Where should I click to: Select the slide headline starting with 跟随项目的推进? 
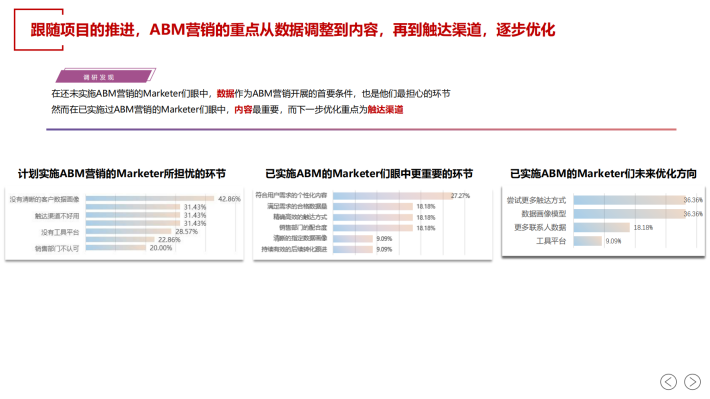click(293, 30)
